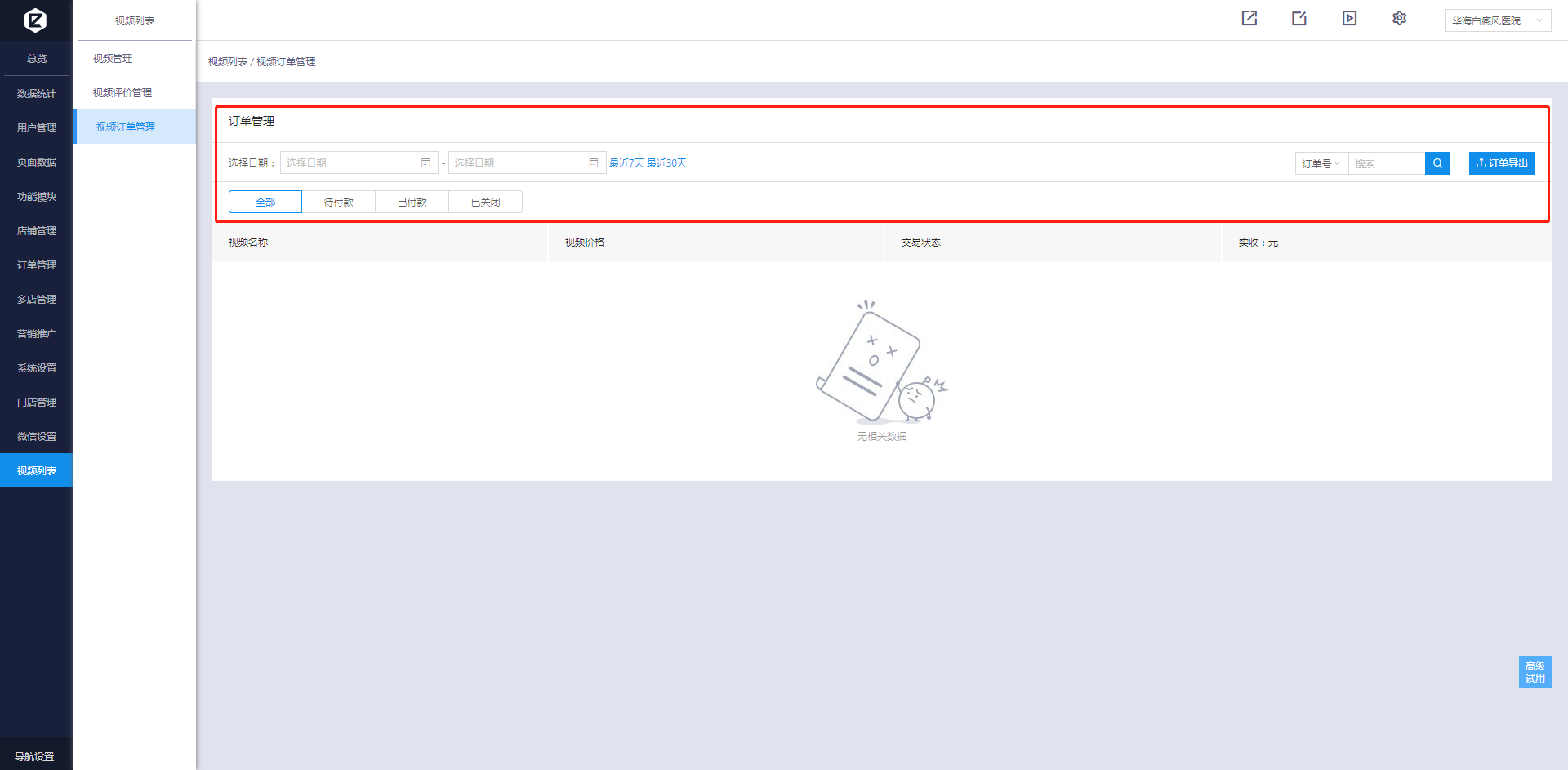Click the 最近7天 quick date link
1568x770 pixels.
tap(626, 163)
